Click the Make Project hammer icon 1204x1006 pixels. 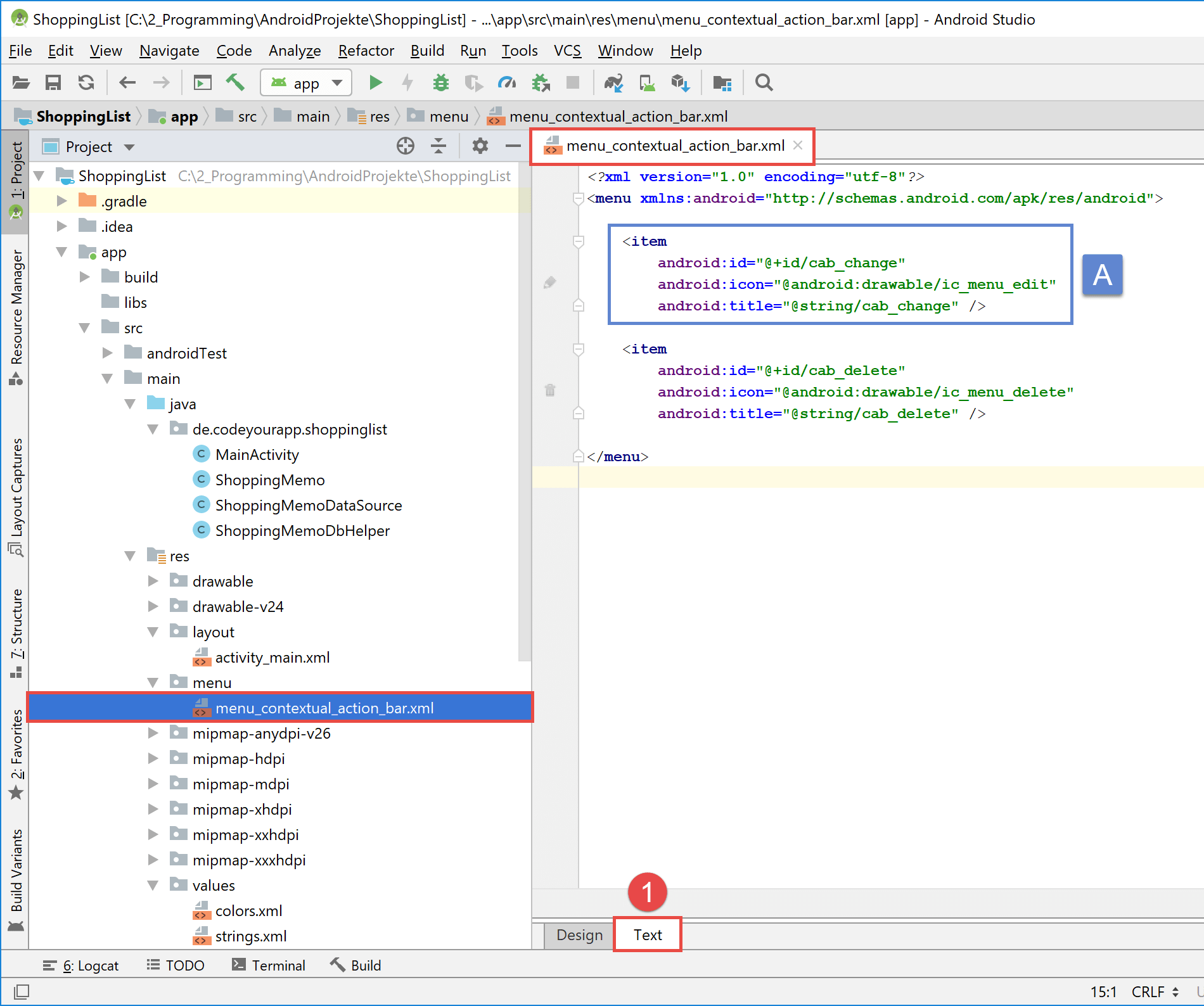(235, 82)
